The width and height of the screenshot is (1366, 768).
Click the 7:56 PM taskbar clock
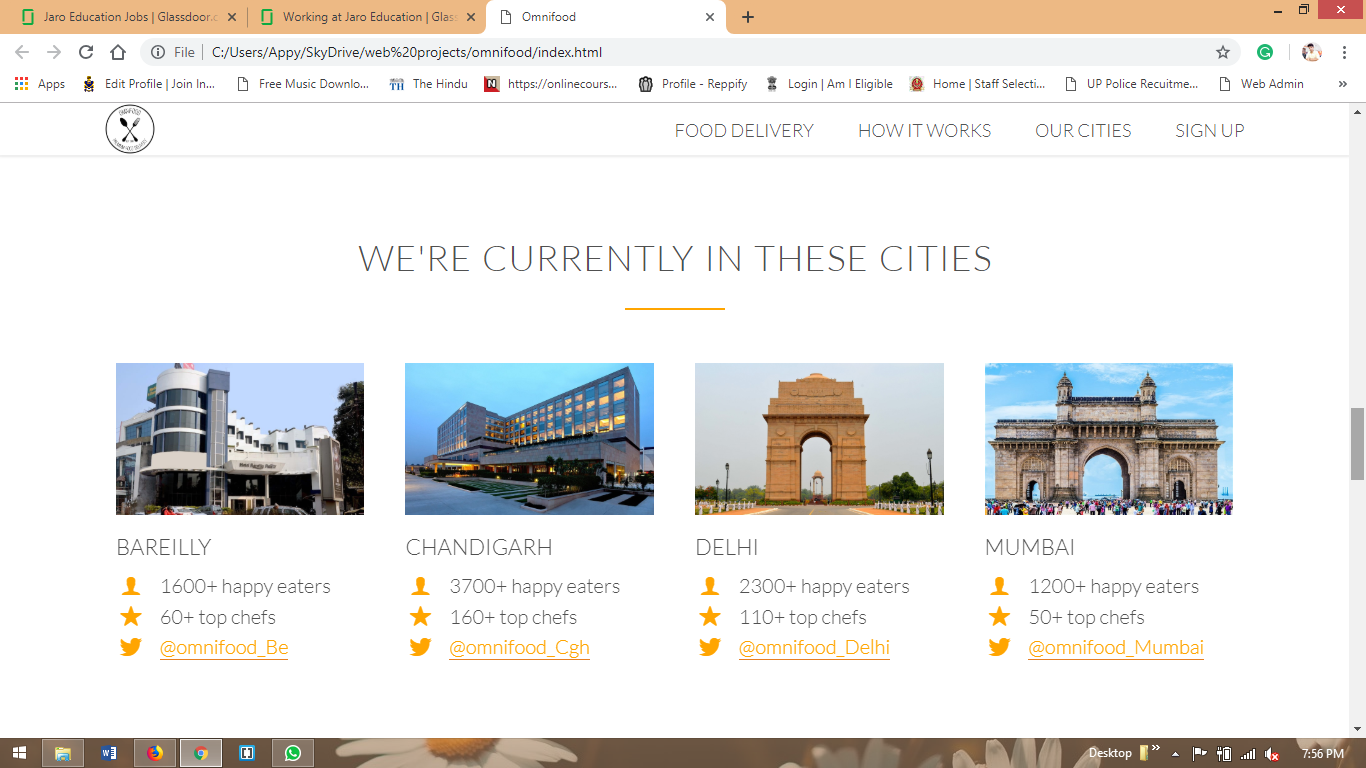1323,754
